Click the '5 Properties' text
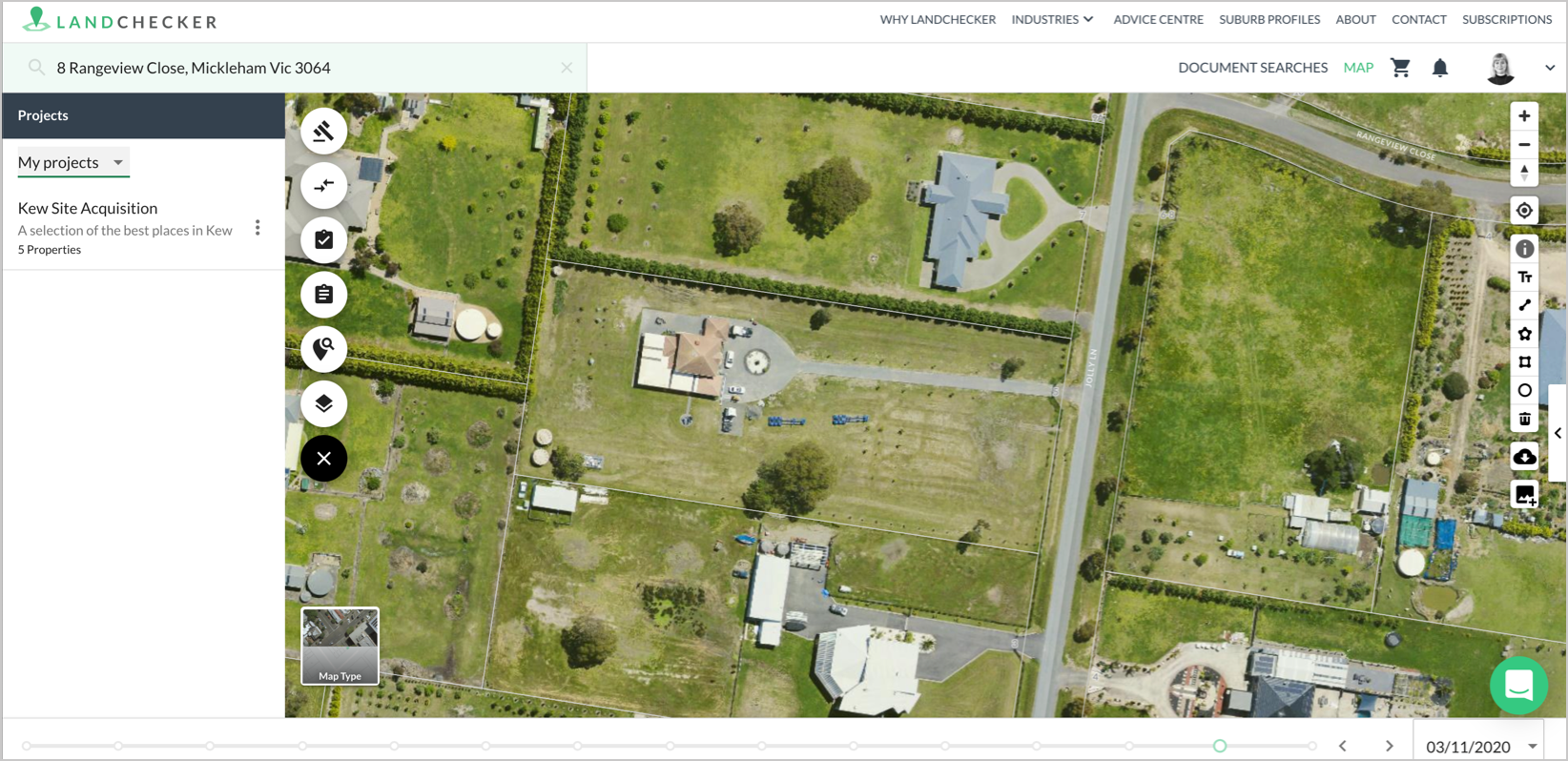Screen dimensions: 1568x761 coord(50,250)
